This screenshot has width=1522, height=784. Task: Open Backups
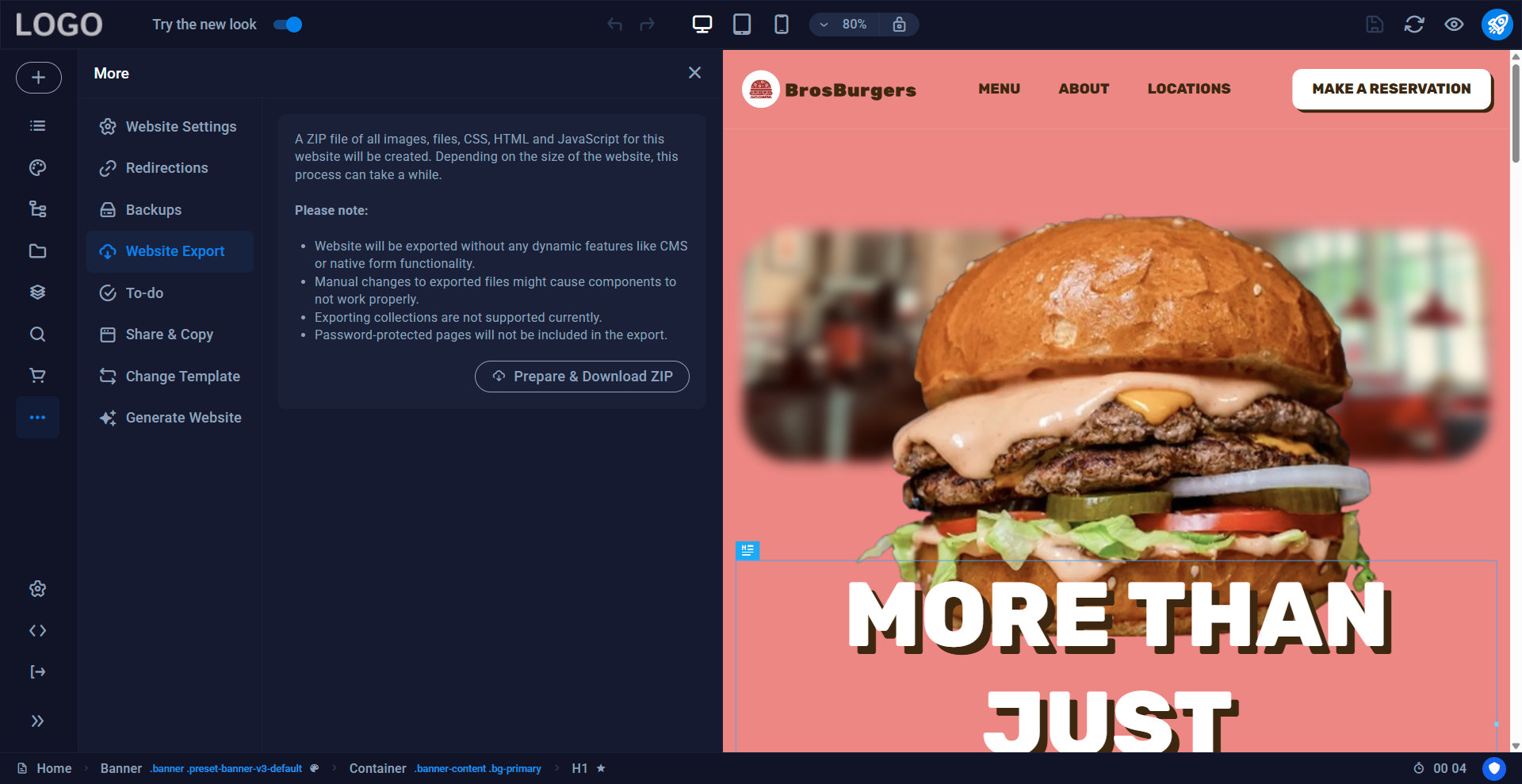(170, 210)
